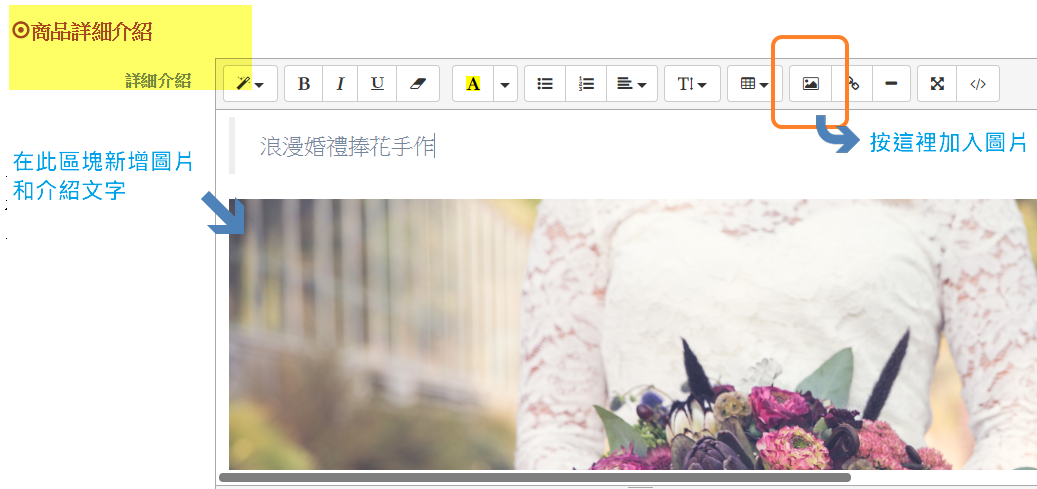Apply the yellow highlight text color

pyautogui.click(x=473, y=83)
